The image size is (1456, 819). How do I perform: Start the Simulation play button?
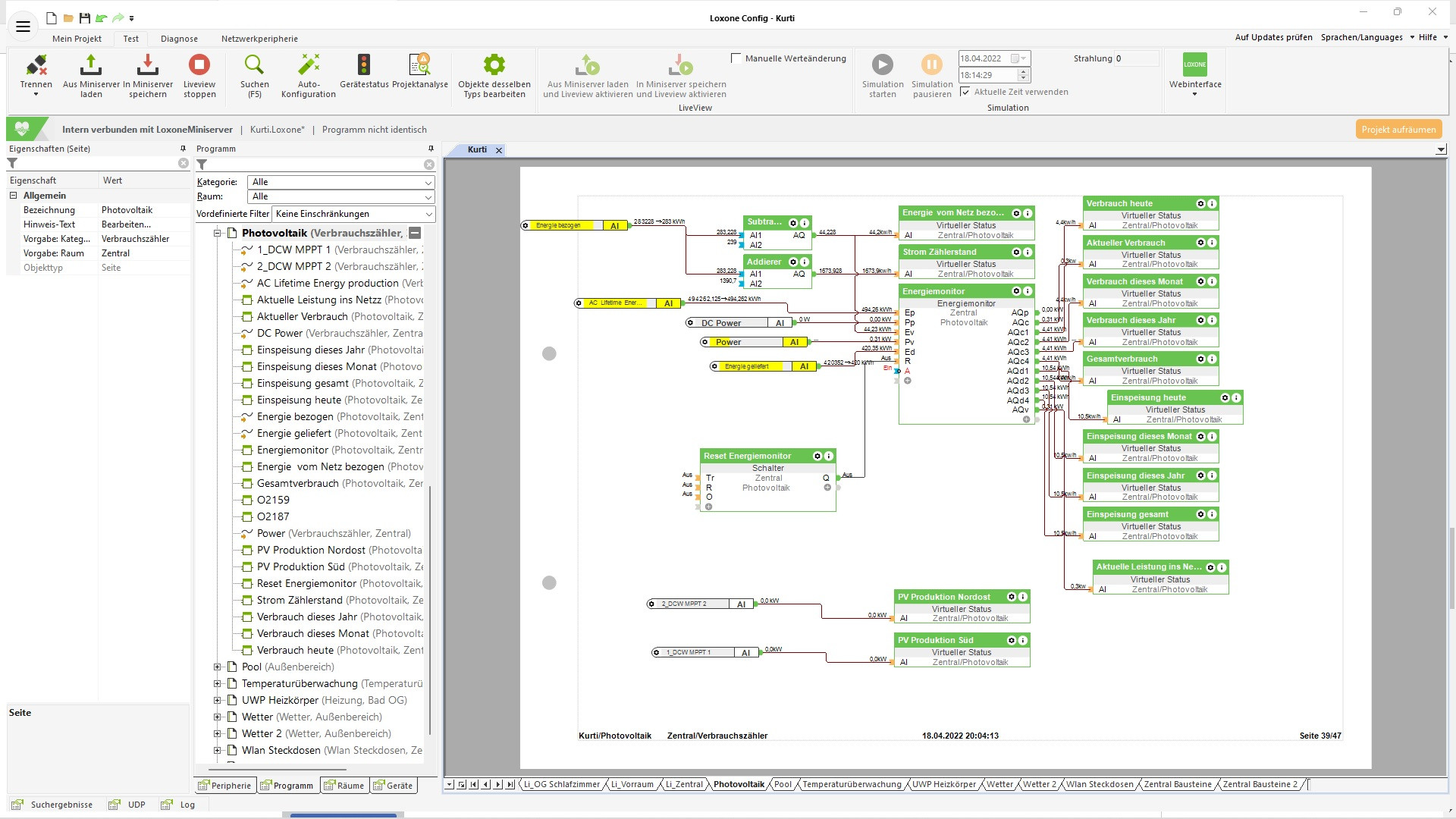click(x=882, y=65)
